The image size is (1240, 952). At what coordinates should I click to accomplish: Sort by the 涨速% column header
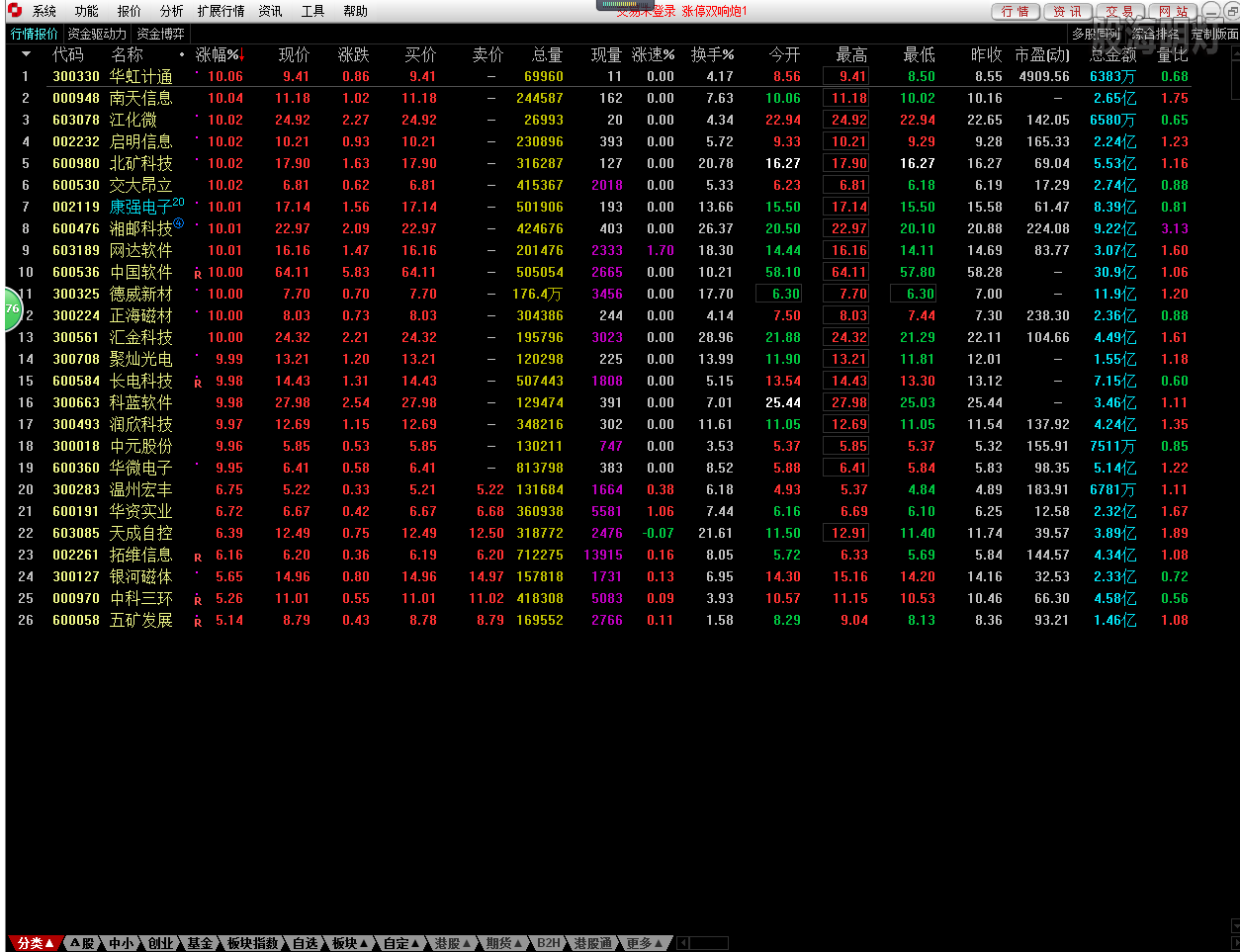[x=653, y=54]
